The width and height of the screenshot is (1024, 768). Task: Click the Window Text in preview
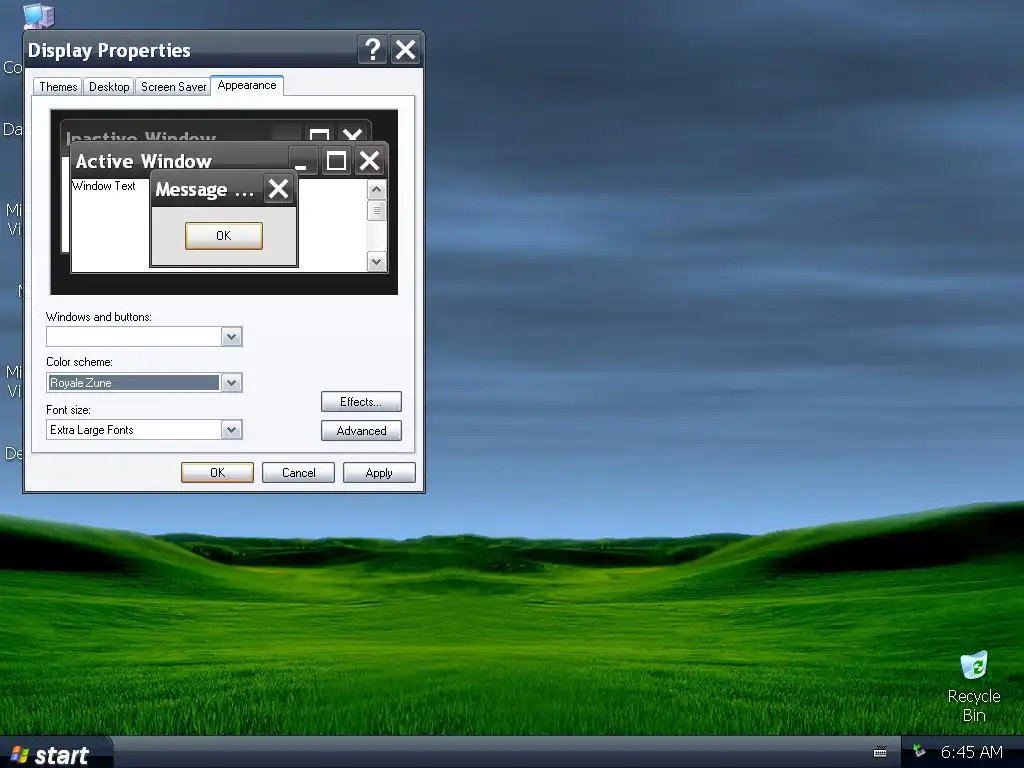pos(104,186)
